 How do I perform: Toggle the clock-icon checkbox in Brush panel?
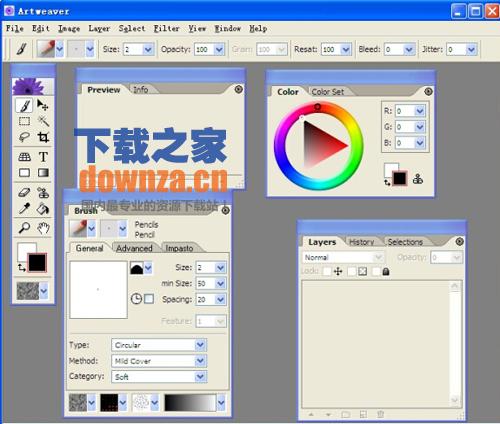[x=149, y=299]
